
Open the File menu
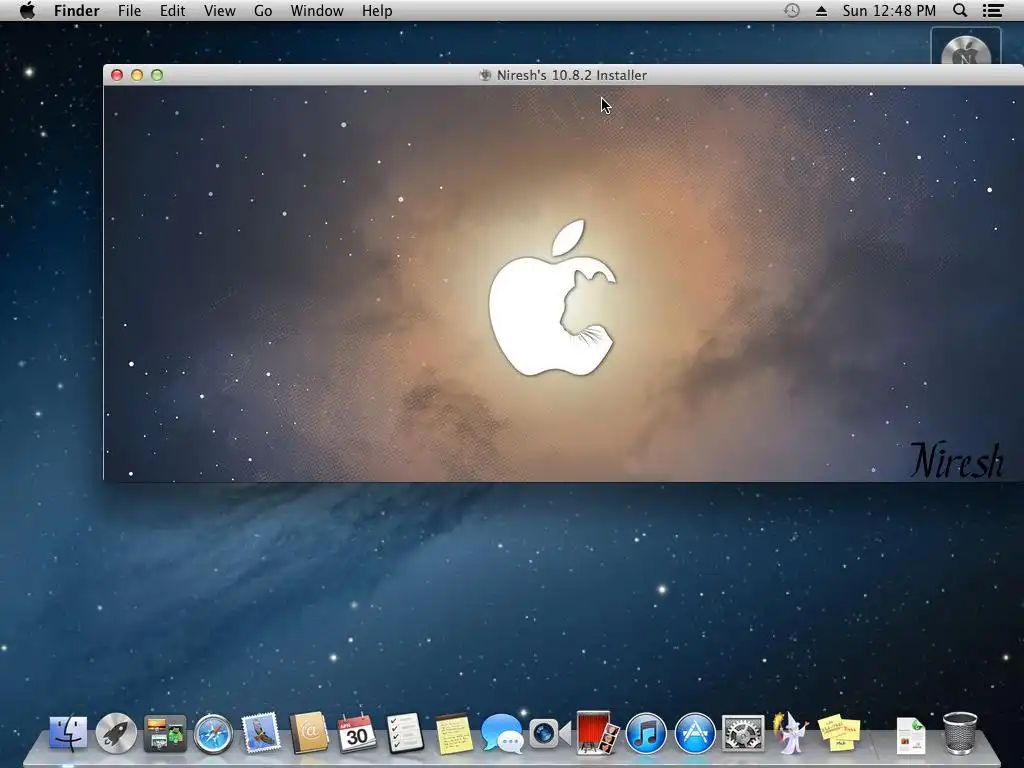[129, 11]
